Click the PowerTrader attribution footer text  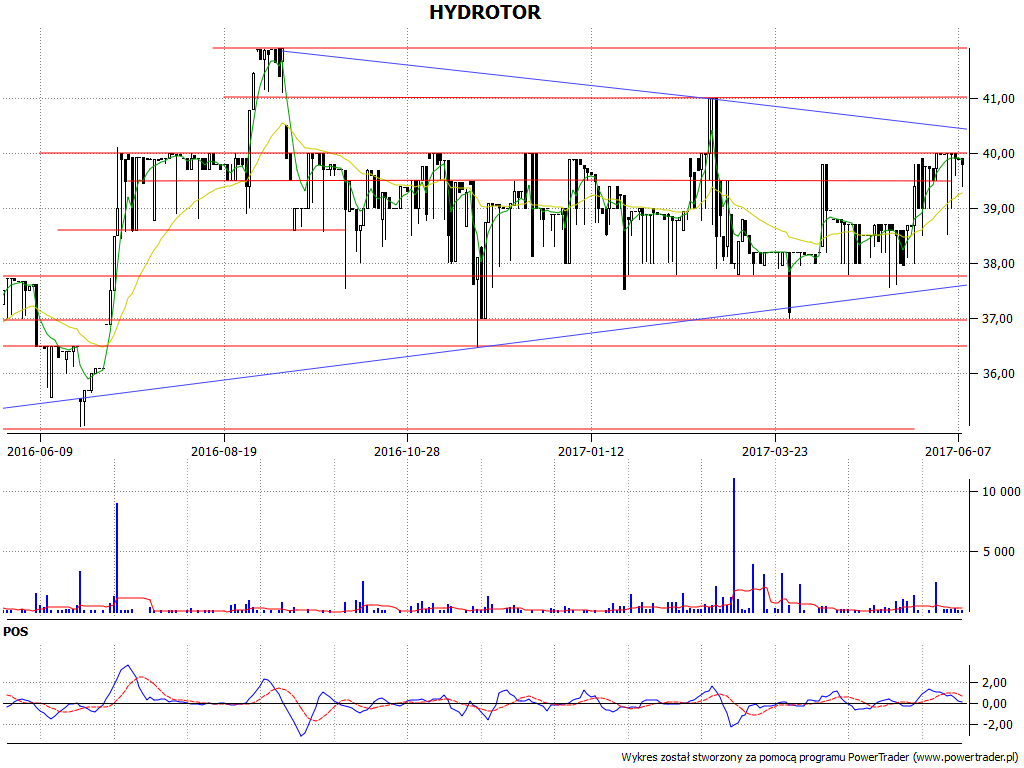tap(819, 758)
